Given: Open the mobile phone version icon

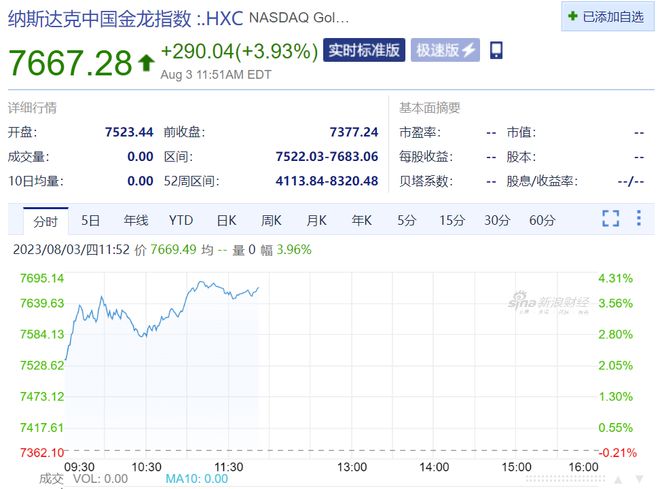Looking at the screenshot, I should [496, 50].
